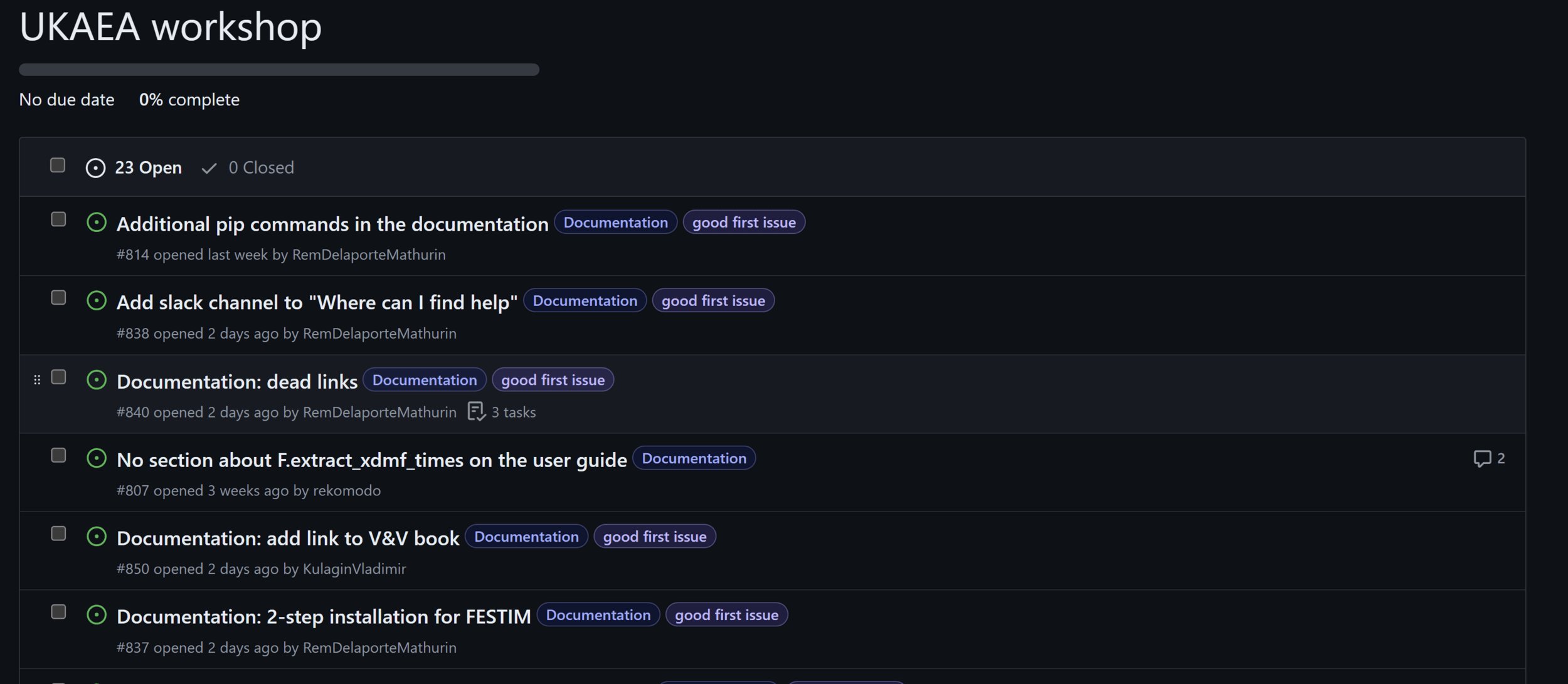This screenshot has width=1568, height=684.
Task: Open 'Documentation: dead links' issue title
Action: coord(236,381)
